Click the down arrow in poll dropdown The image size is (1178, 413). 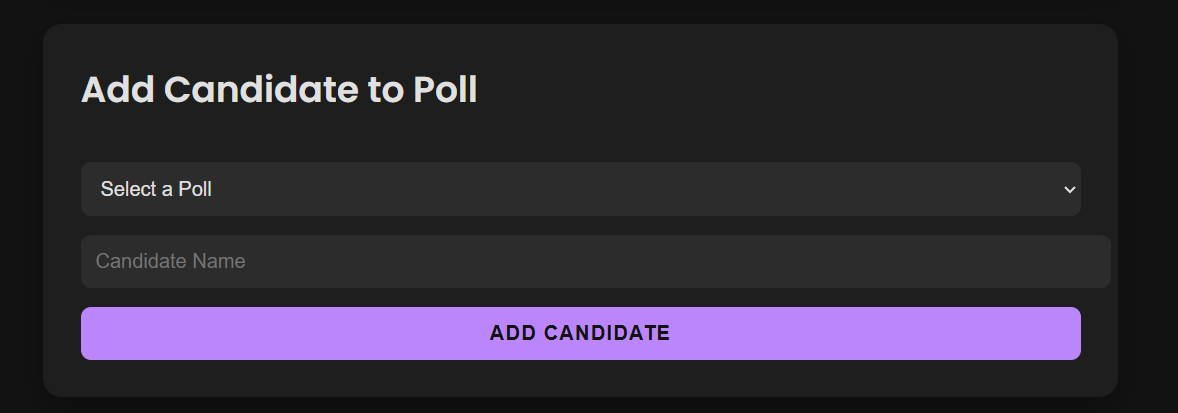[1069, 189]
